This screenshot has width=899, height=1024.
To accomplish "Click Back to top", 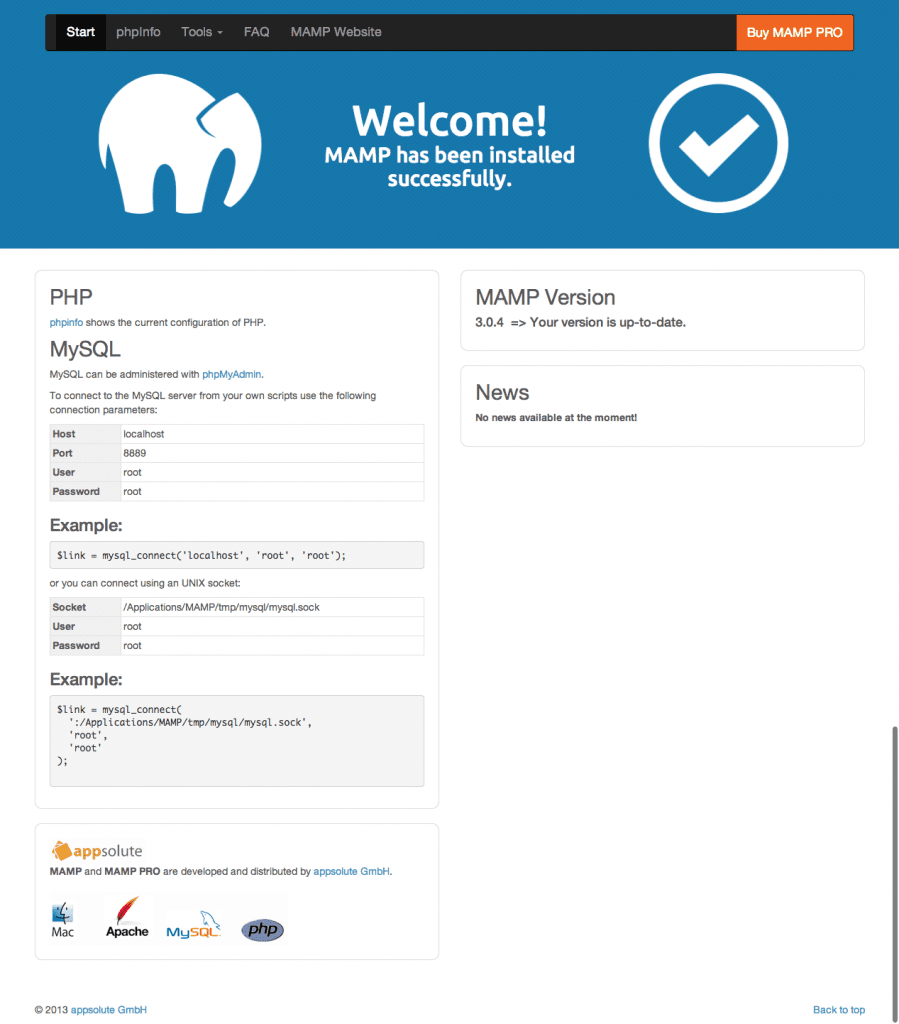I will (x=838, y=1009).
